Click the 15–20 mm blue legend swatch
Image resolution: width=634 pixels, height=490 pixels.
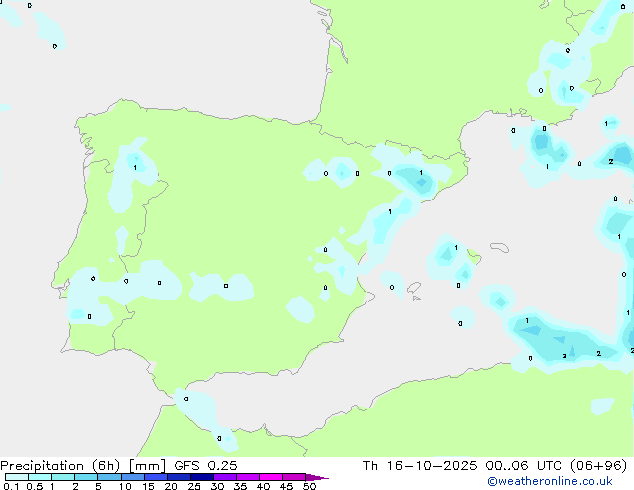click(x=156, y=477)
